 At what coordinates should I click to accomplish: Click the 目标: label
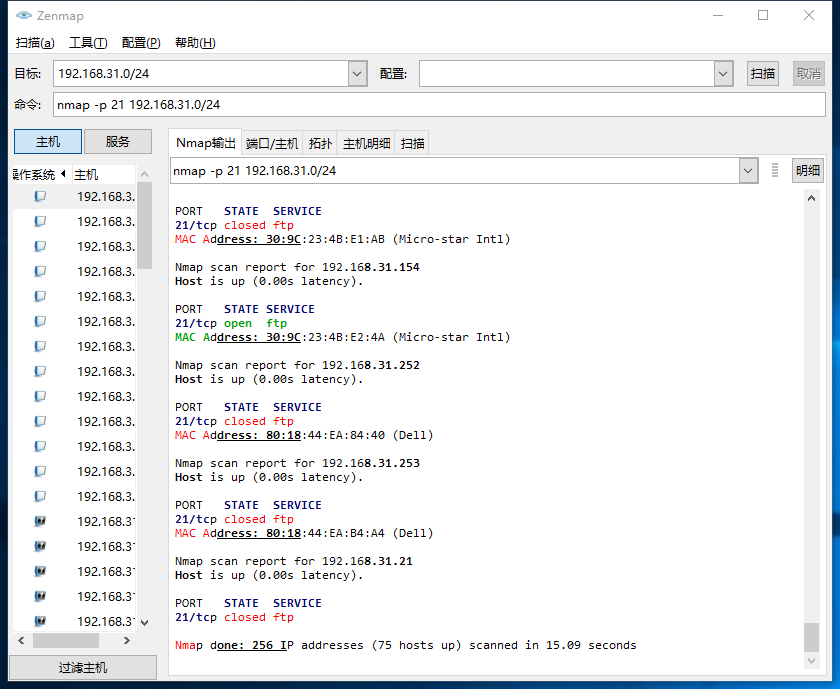(x=27, y=73)
